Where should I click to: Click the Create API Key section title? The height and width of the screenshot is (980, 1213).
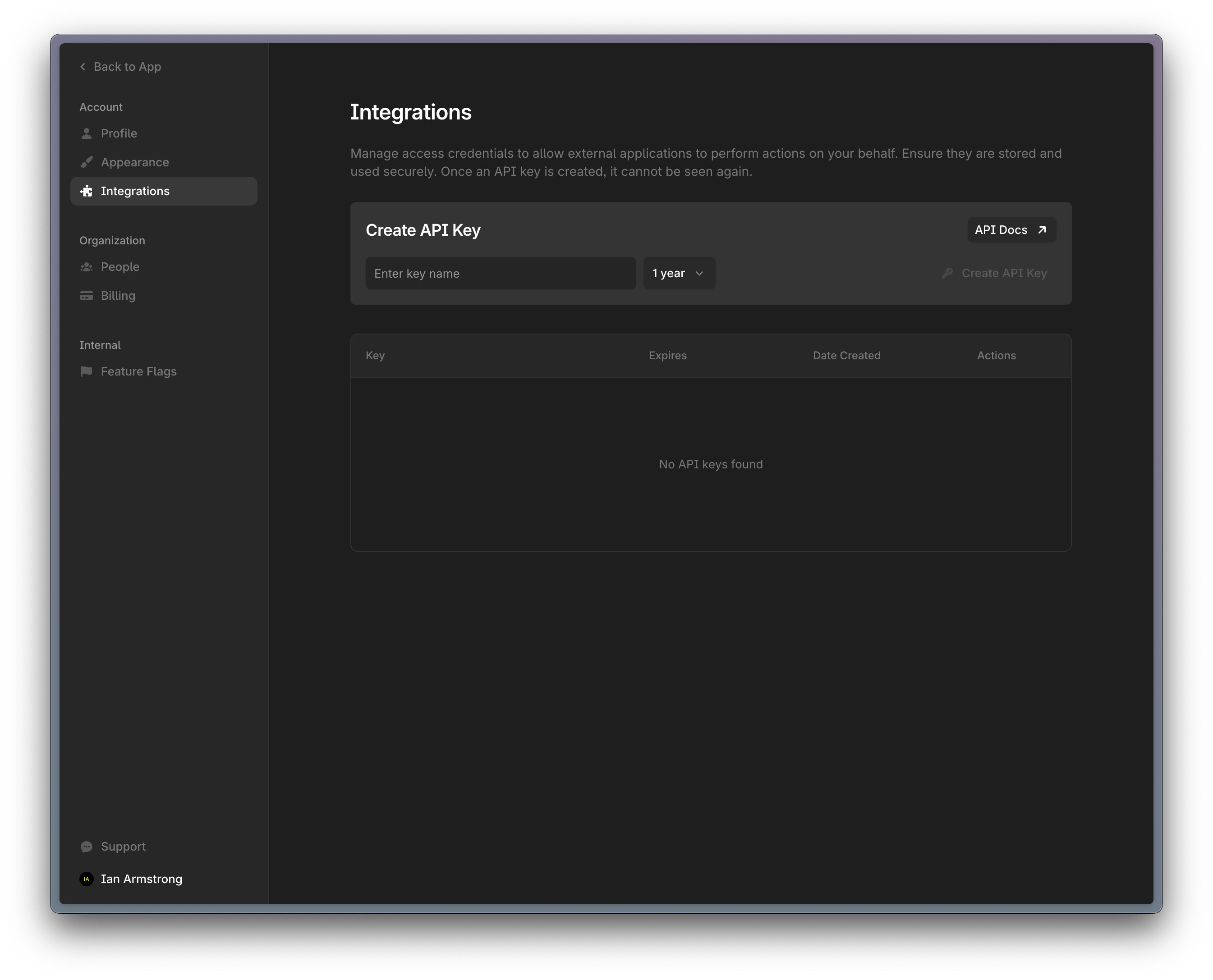click(423, 230)
